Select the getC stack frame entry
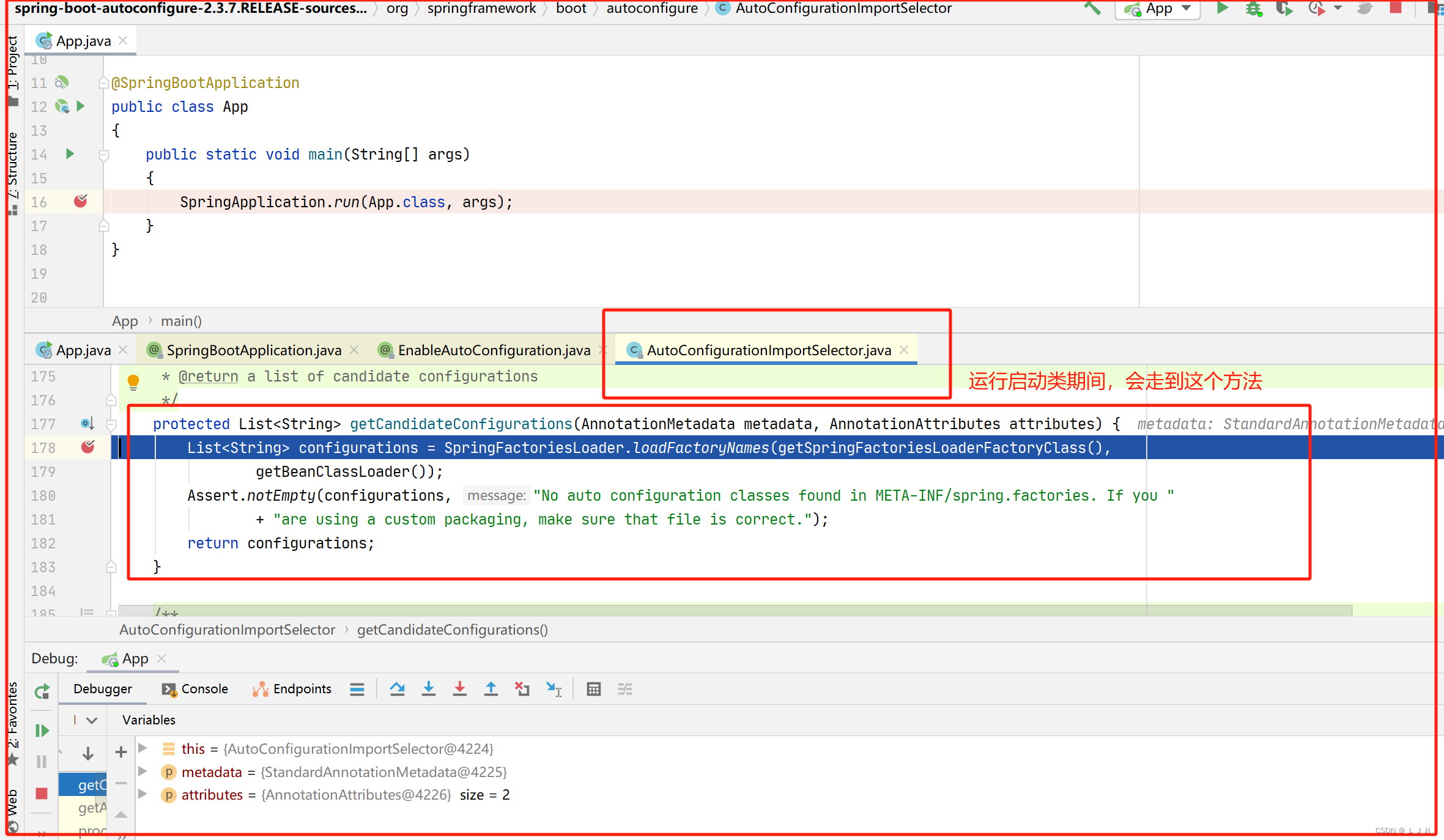 pyautogui.click(x=83, y=785)
